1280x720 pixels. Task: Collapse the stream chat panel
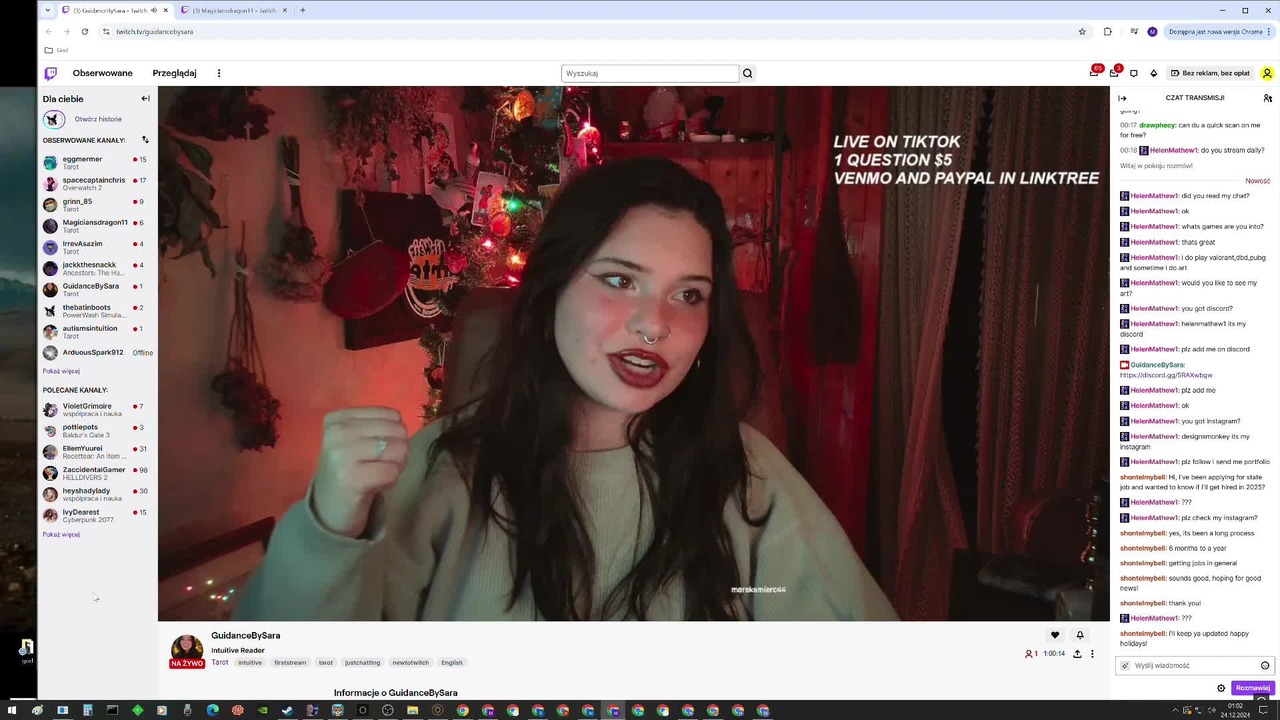coord(1122,98)
